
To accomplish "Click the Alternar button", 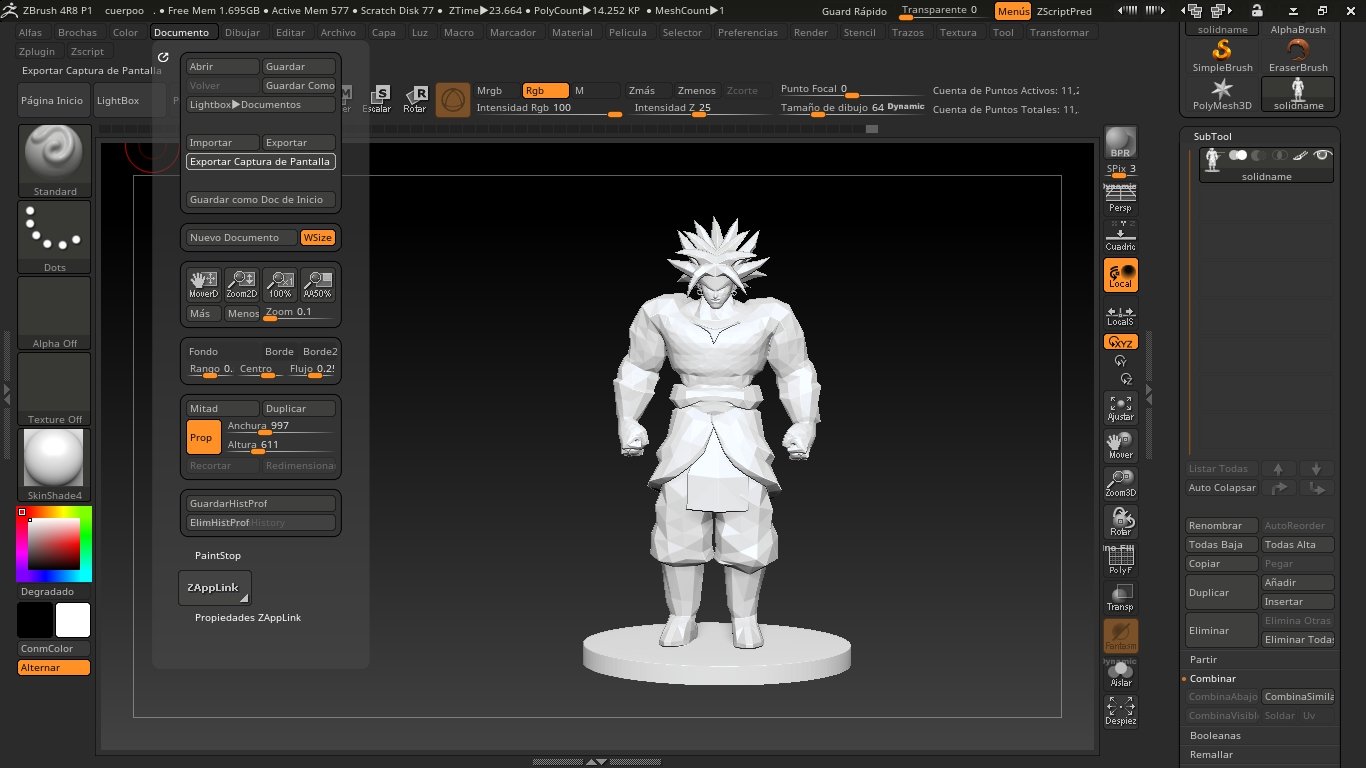I will click(55, 667).
